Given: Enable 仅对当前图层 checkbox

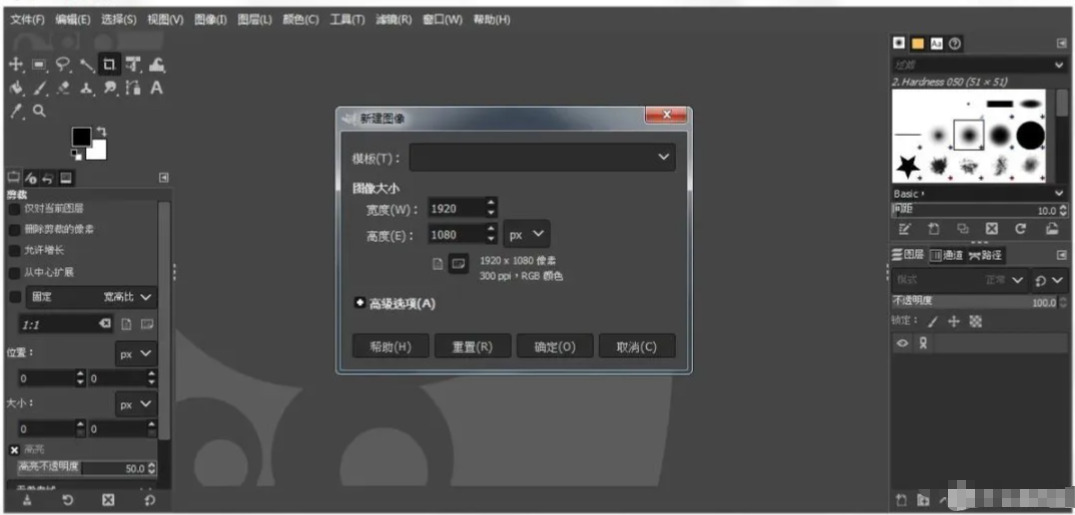Looking at the screenshot, I should point(14,208).
